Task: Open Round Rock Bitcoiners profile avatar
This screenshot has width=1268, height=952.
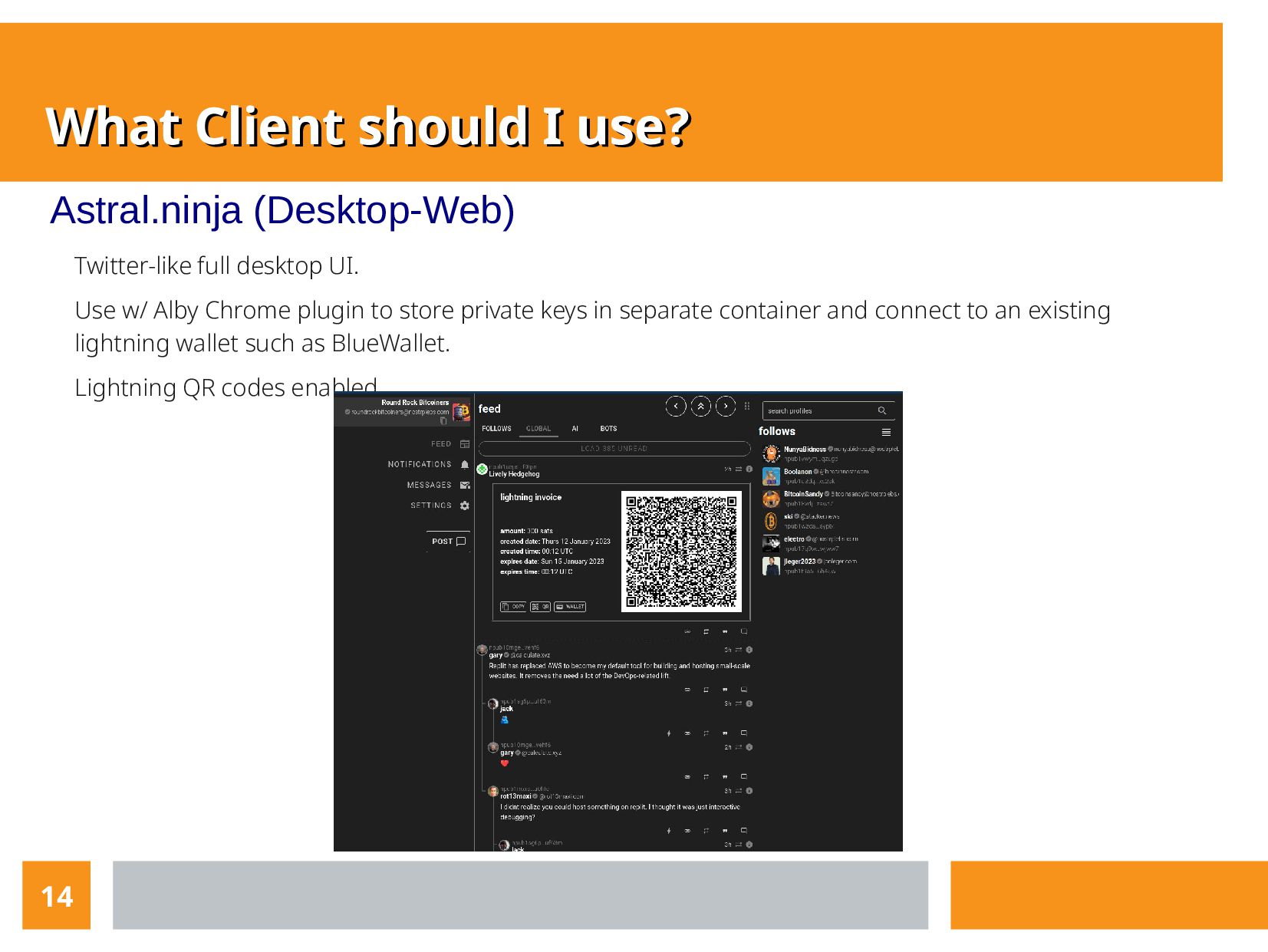Action: tap(462, 412)
